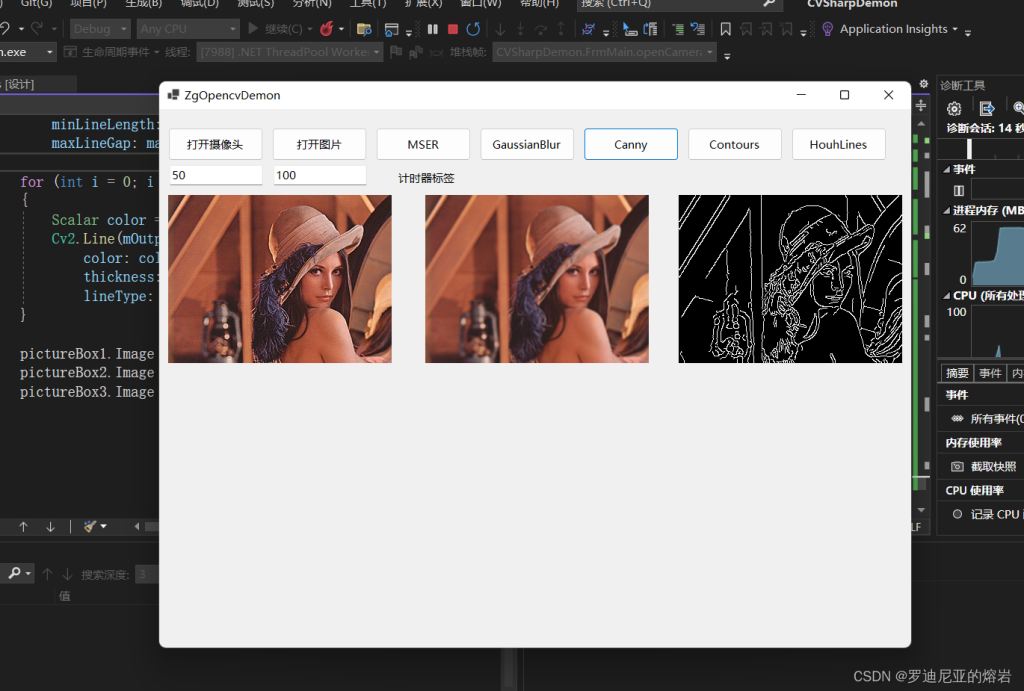Click the Diagnostic Tools export icon

(987, 108)
